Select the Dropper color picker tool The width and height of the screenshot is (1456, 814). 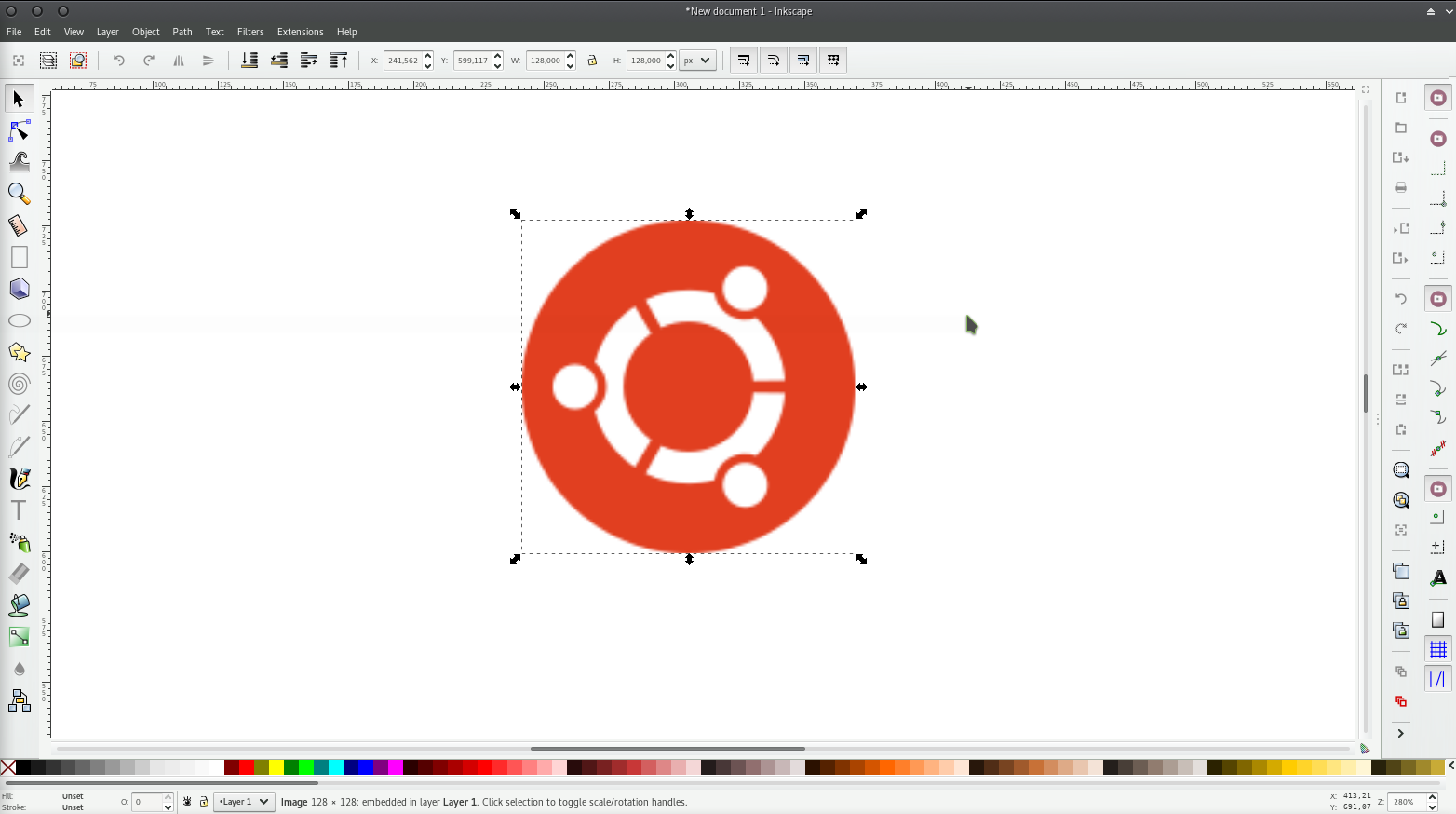pos(19,669)
